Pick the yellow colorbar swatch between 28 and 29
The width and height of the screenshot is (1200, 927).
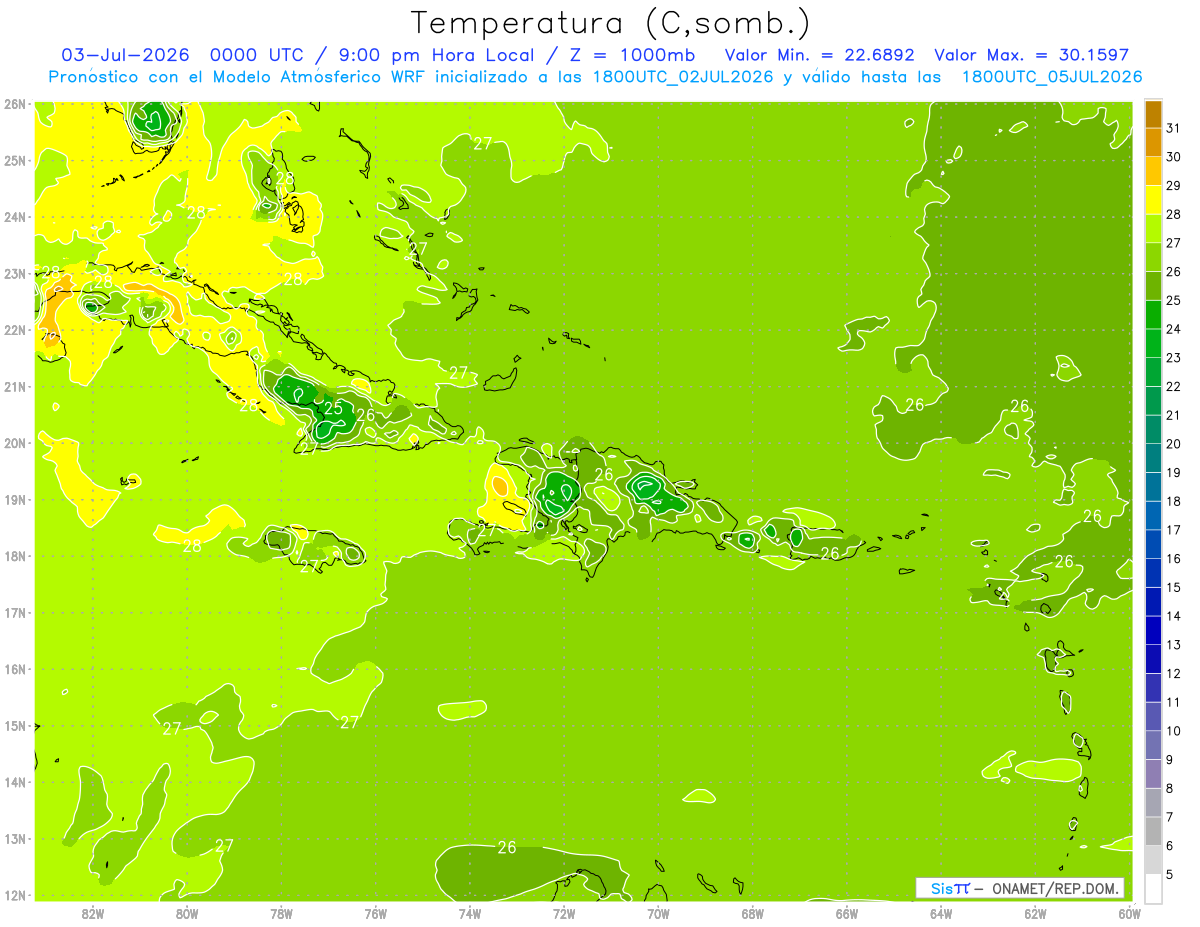coord(1153,200)
